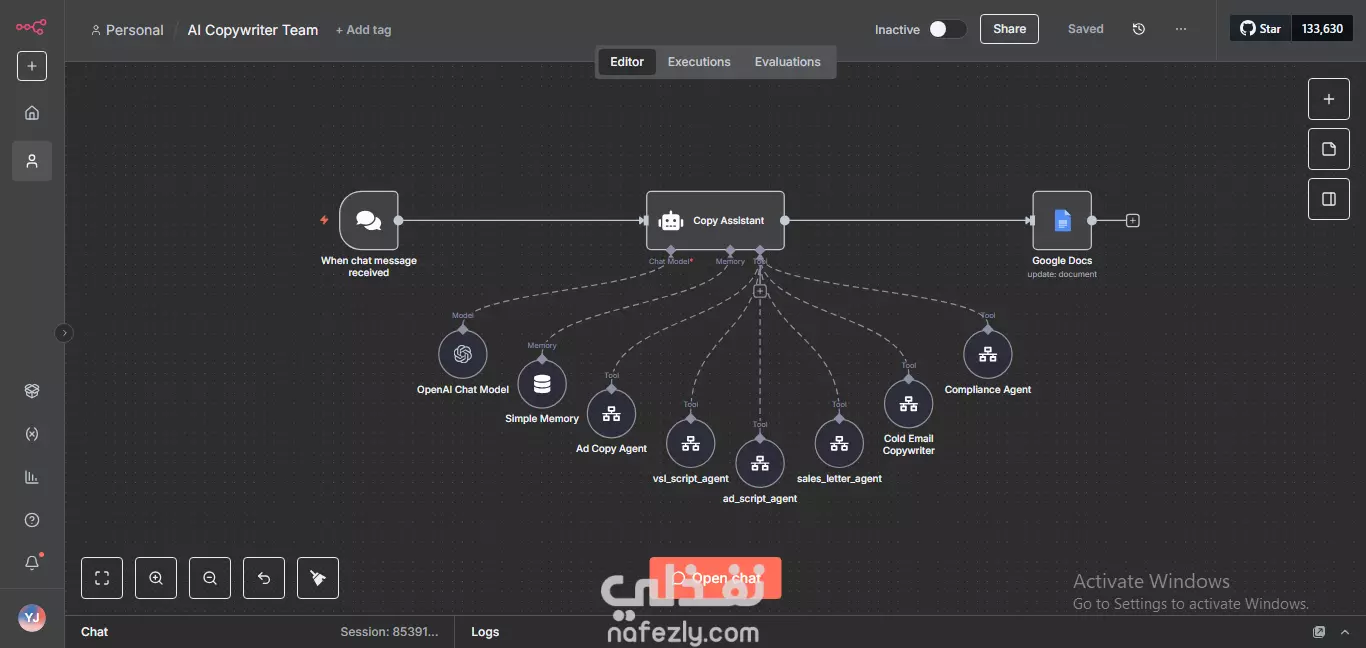1366x648 pixels.
Task: Expand the collapsed sidebar arrow
Action: click(64, 333)
